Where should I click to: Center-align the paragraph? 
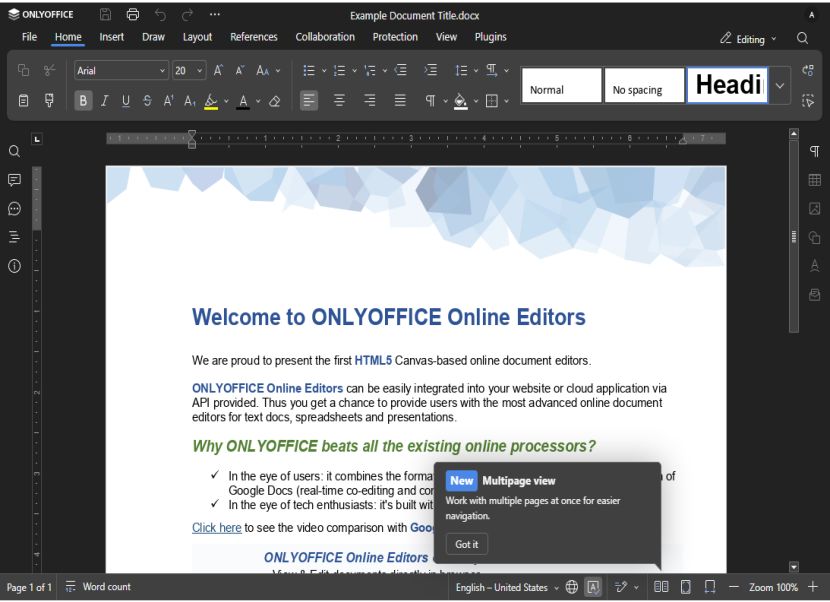tap(339, 101)
